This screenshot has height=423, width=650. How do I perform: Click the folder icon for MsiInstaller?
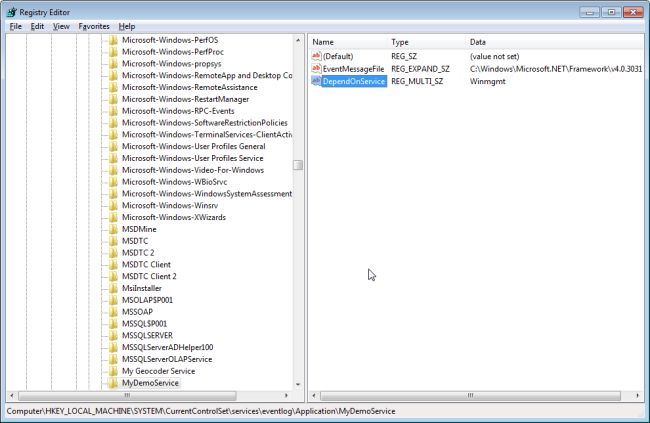click(x=113, y=288)
